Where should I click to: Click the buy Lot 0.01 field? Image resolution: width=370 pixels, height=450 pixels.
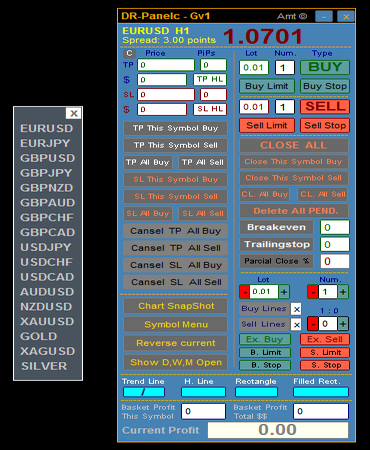[x=254, y=68]
